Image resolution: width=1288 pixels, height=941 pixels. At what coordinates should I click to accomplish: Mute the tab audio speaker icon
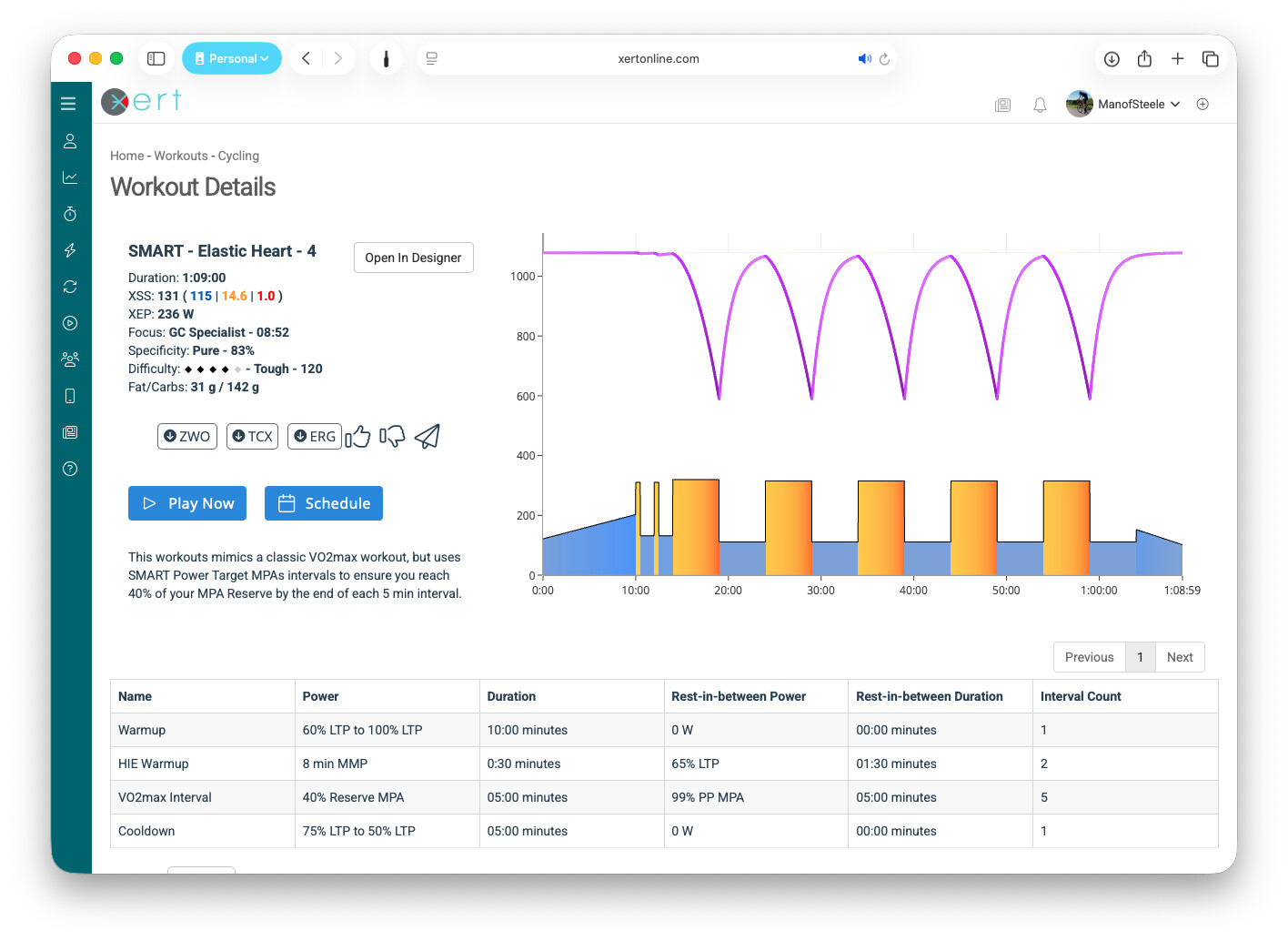[863, 58]
